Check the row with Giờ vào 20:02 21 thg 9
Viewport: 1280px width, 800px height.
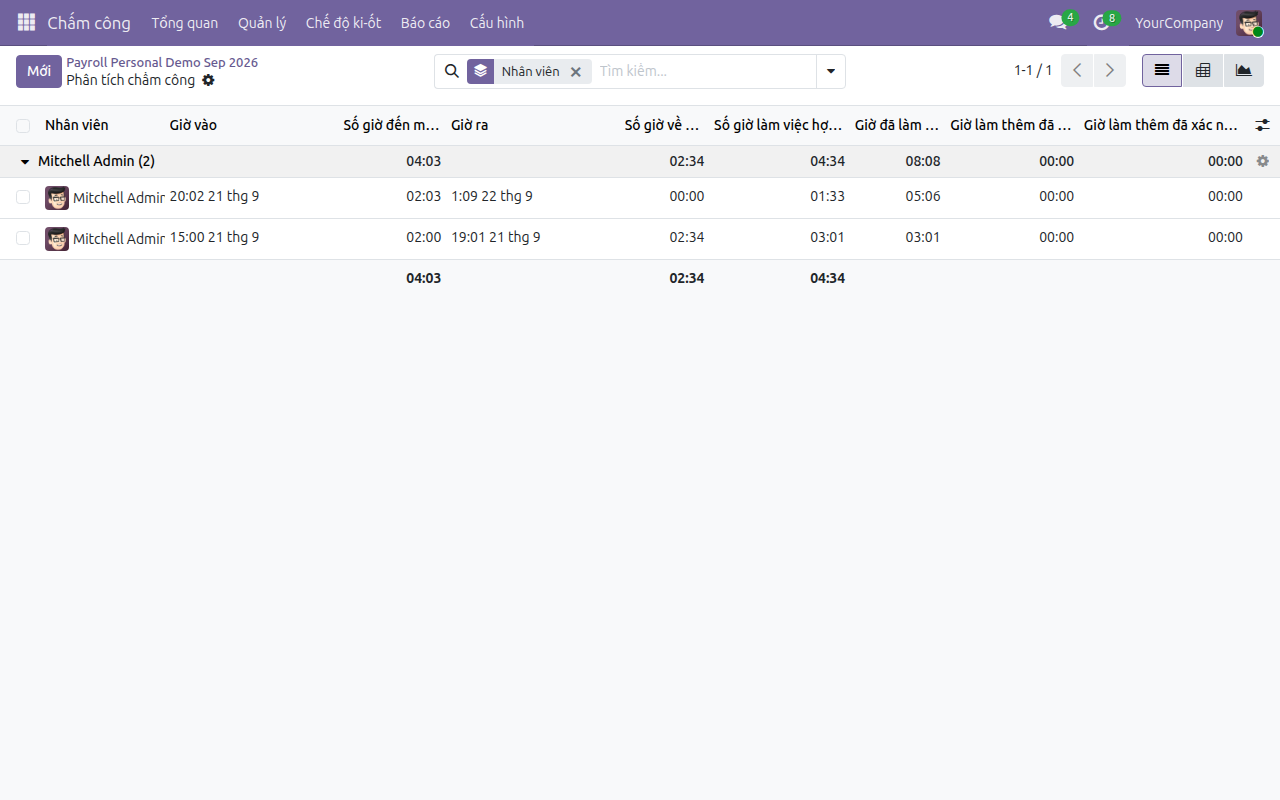point(23,197)
